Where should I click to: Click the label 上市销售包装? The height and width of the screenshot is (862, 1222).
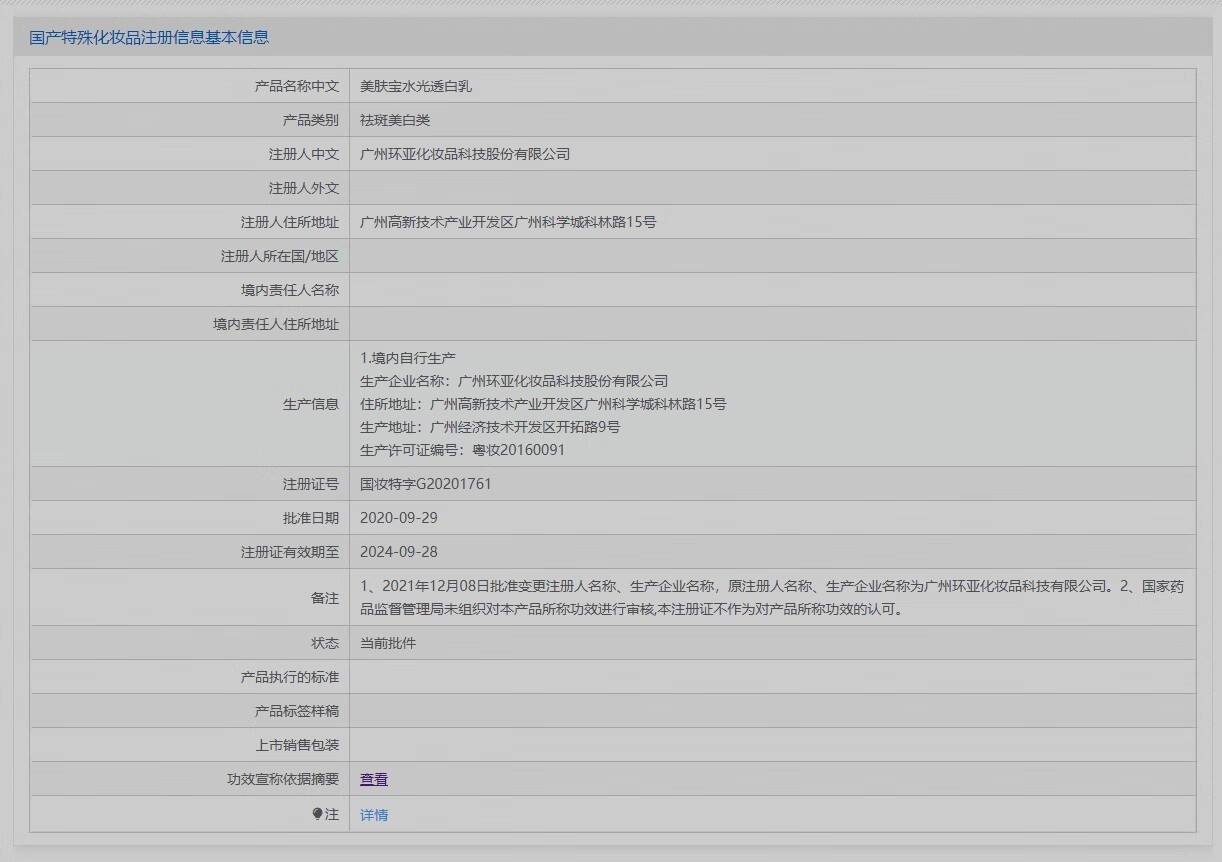point(297,745)
